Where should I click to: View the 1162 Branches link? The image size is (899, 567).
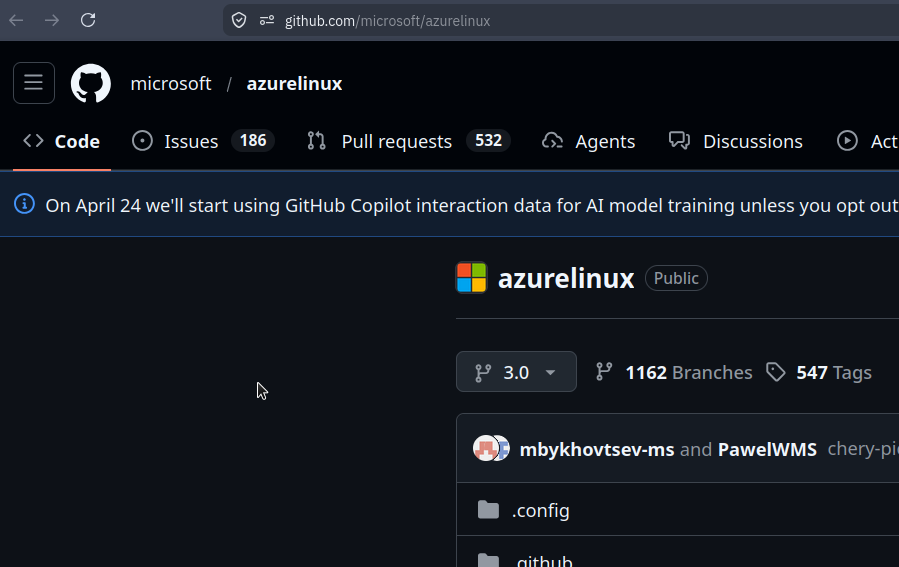click(674, 373)
